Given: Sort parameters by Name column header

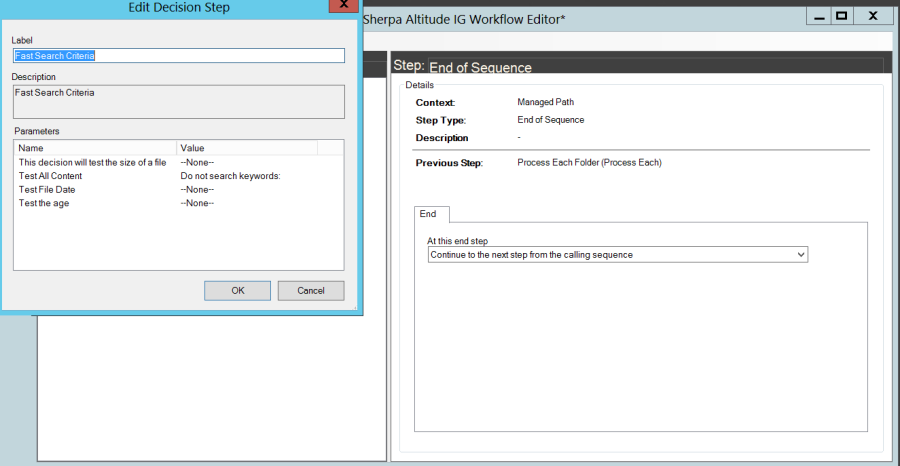Looking at the screenshot, I should (95, 148).
